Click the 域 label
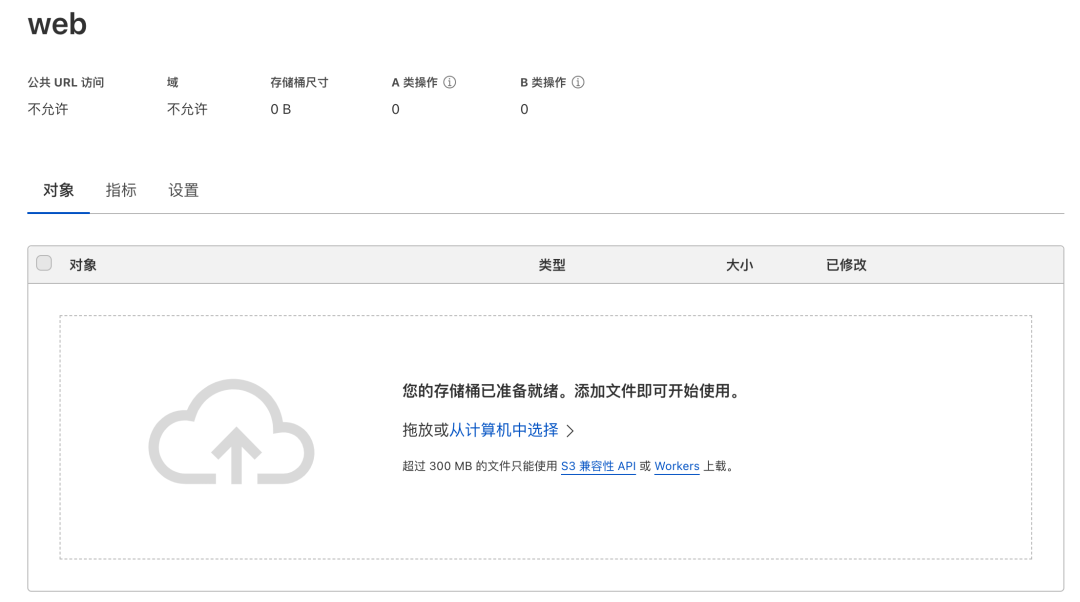 [172, 83]
